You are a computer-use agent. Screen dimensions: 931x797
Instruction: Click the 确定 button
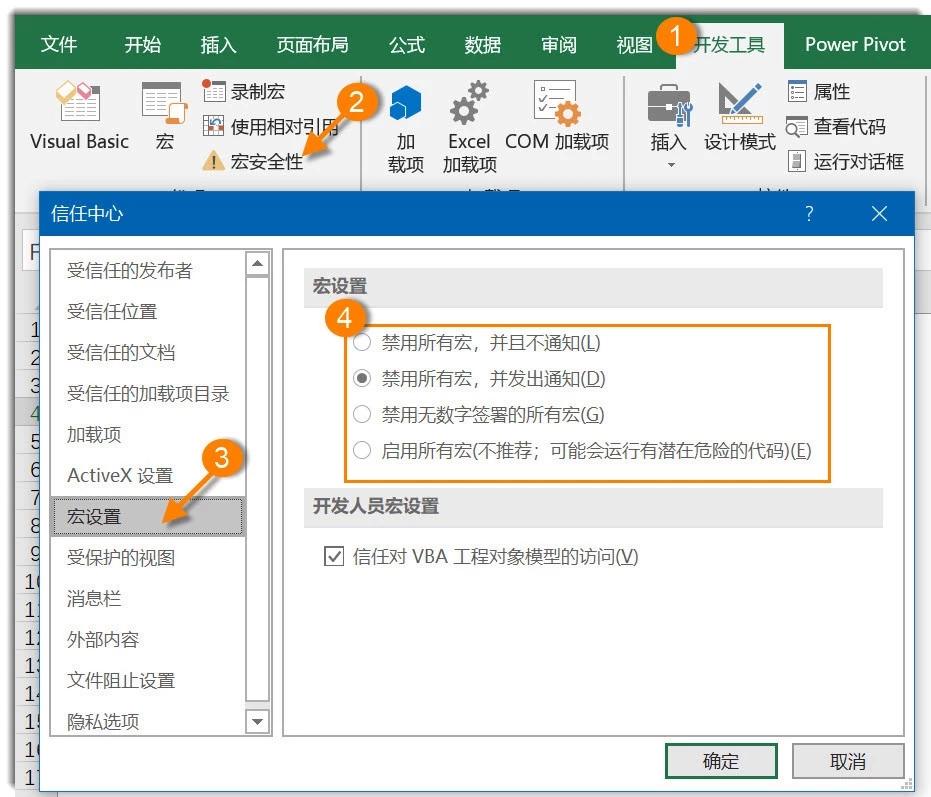(721, 761)
